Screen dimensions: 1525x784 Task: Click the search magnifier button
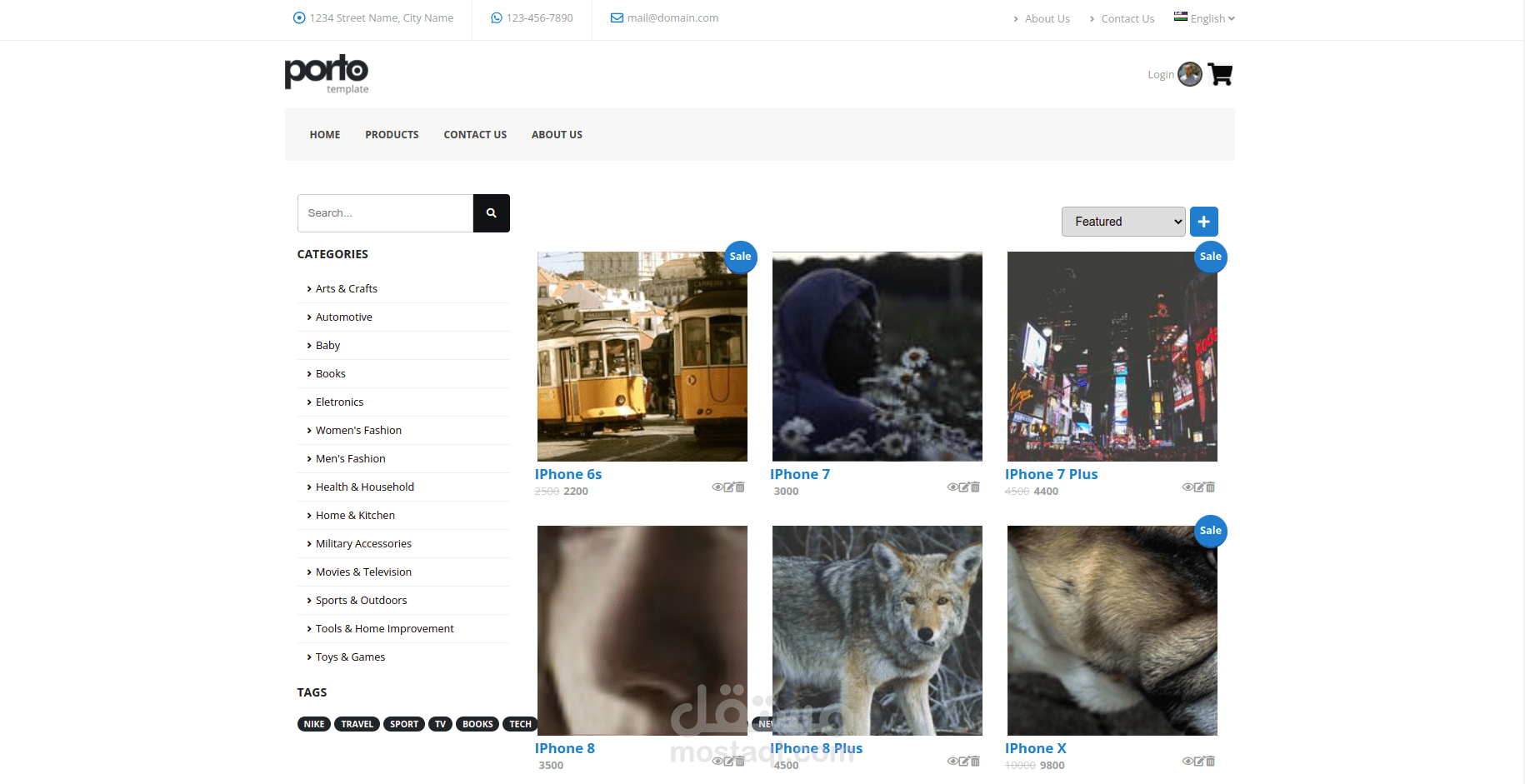(x=492, y=213)
